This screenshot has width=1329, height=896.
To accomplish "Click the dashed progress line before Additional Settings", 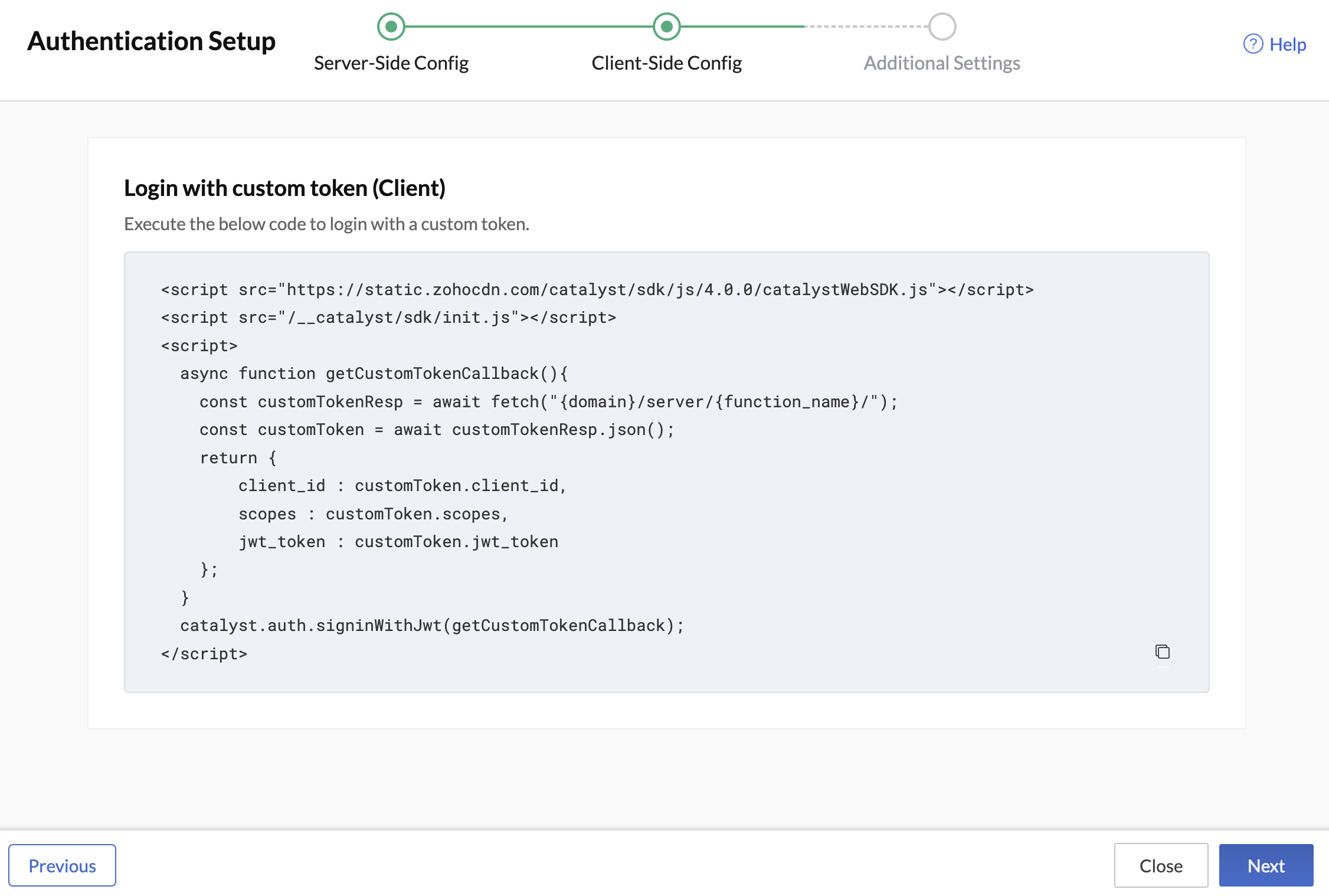I will [868, 26].
